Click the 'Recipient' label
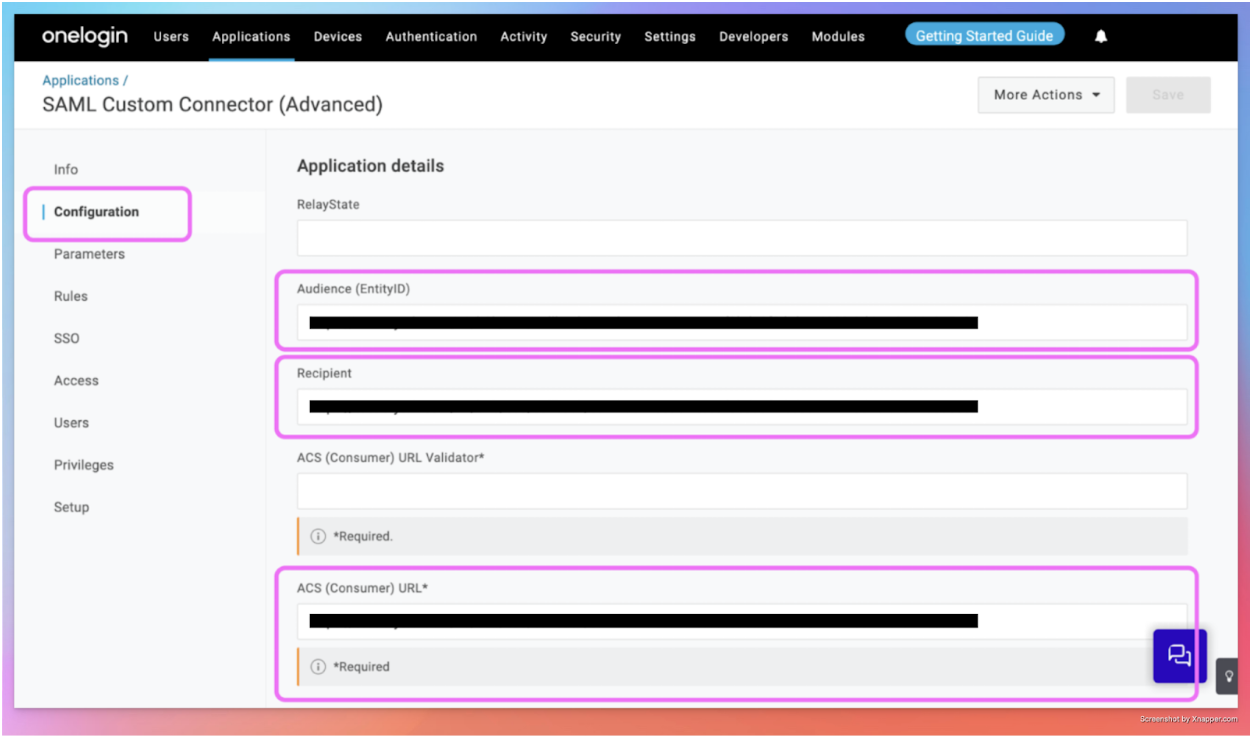 (324, 373)
